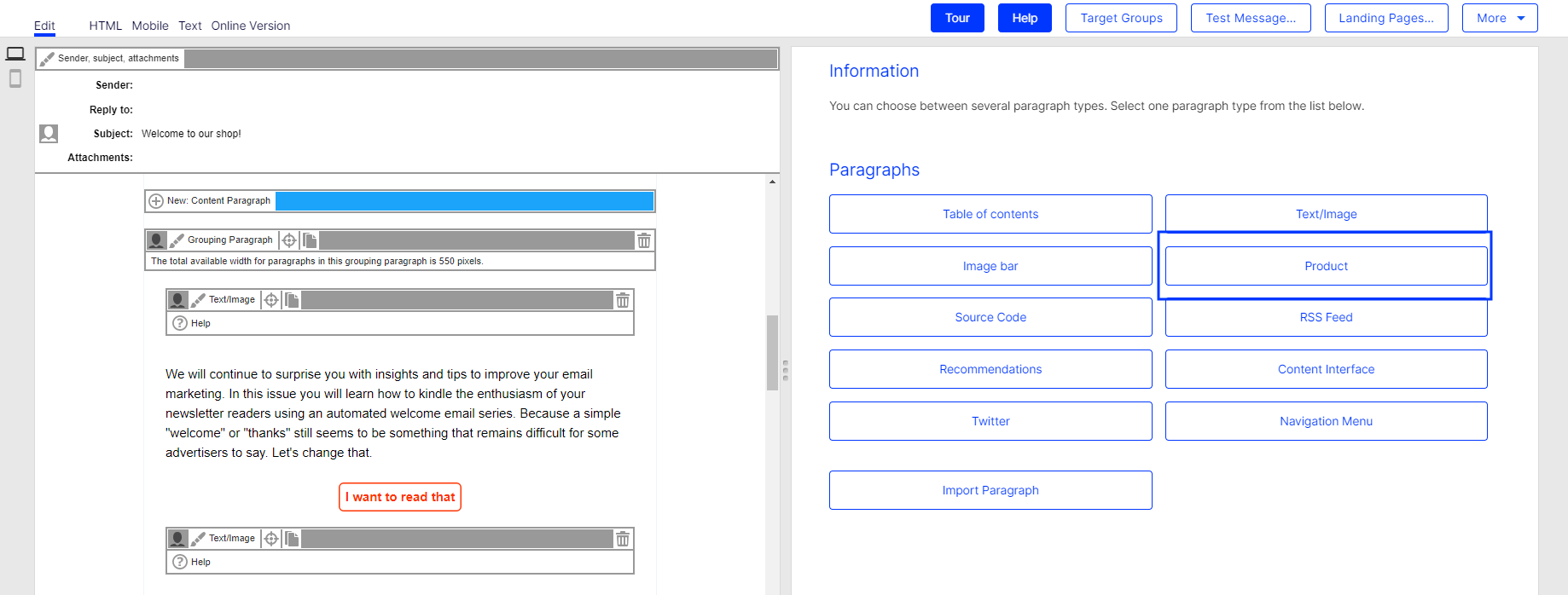
Task: Delete the Grouping Paragraph with trash icon
Action: (644, 240)
